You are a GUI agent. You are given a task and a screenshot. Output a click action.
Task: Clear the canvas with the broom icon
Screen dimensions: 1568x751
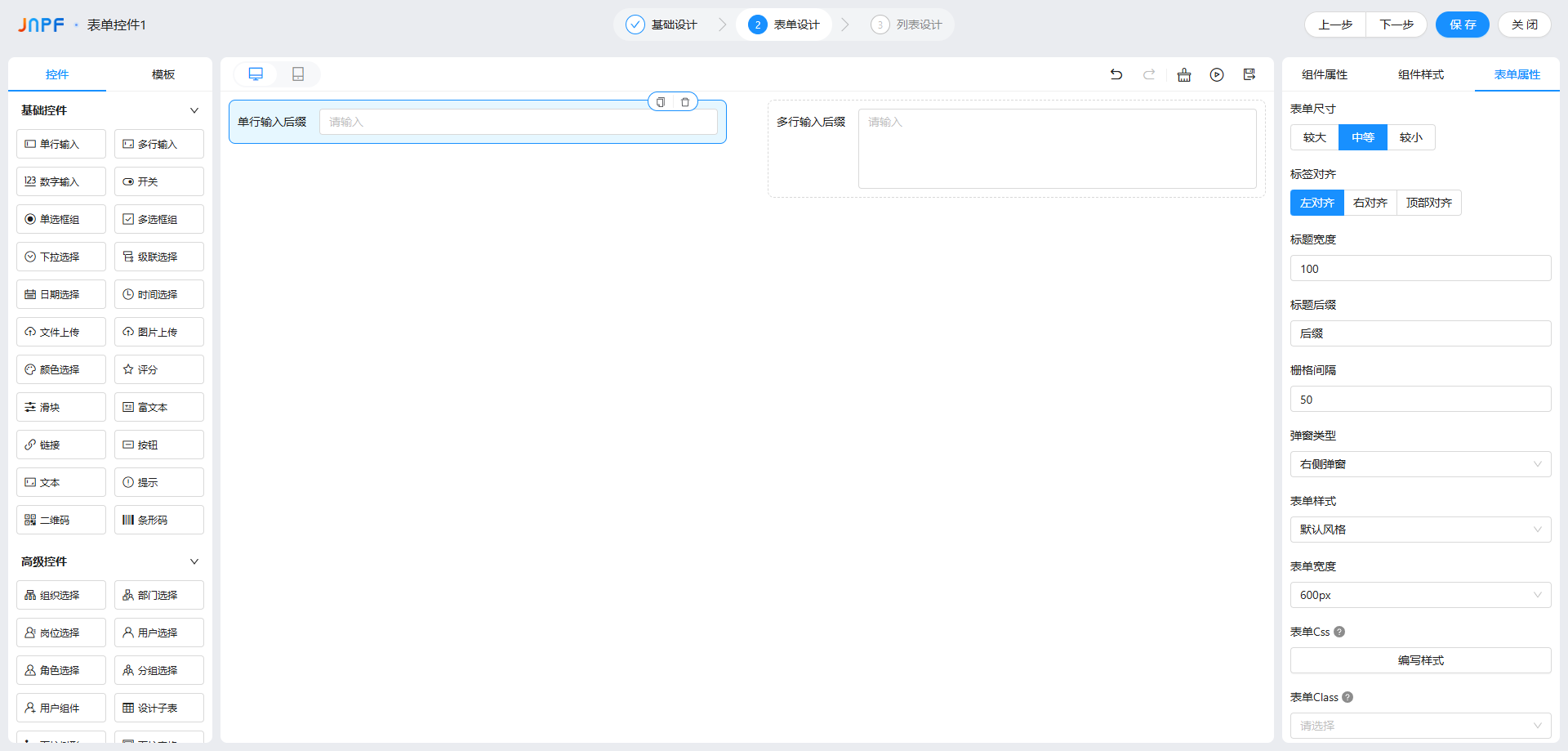coord(1183,74)
